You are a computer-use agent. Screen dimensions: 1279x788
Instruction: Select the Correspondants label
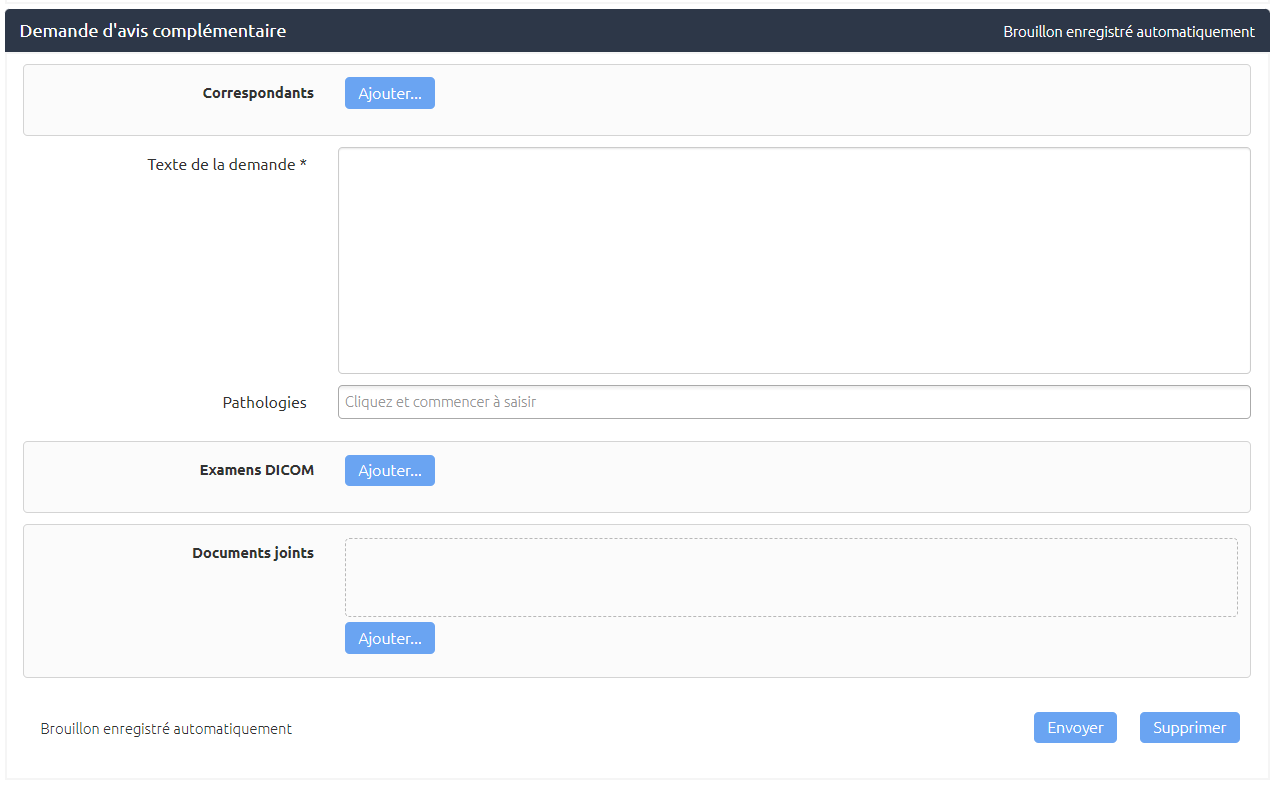[x=258, y=93]
